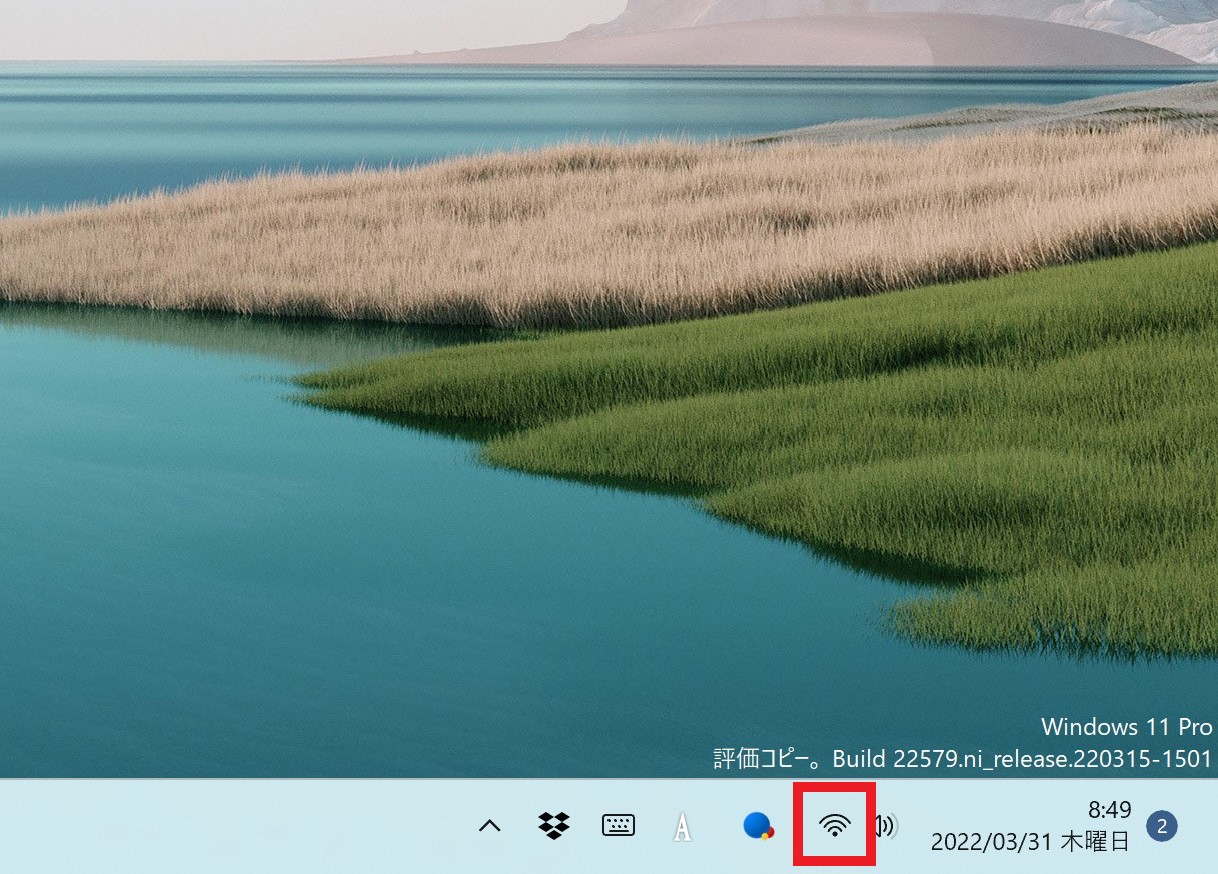Screen dimensions: 1218x874
Task: Click the blue sphere tray icon
Action: tap(758, 826)
